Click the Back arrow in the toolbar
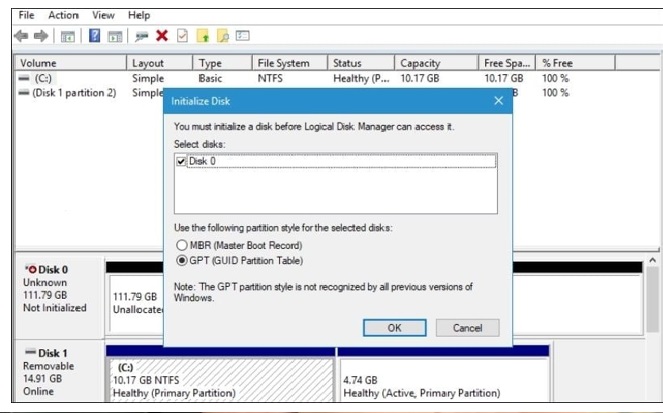This screenshot has width=663, height=413. [x=20, y=36]
